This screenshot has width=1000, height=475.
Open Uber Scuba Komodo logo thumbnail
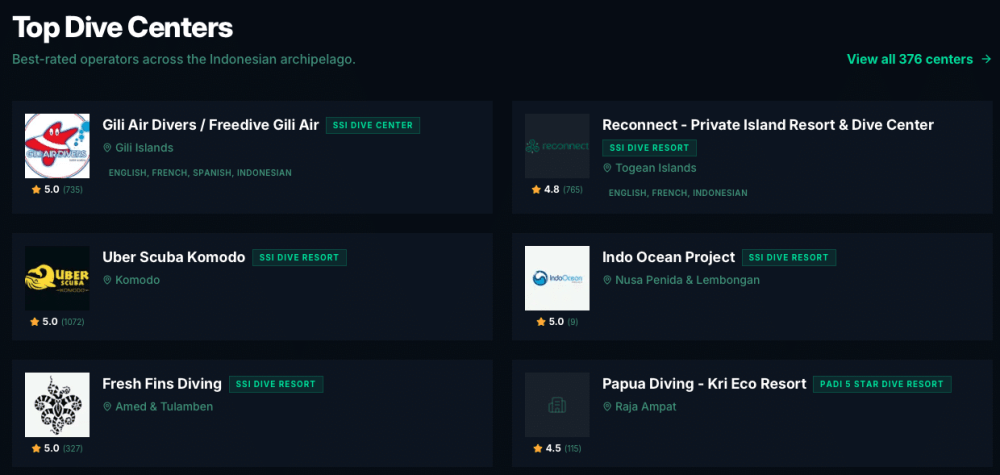click(x=57, y=279)
